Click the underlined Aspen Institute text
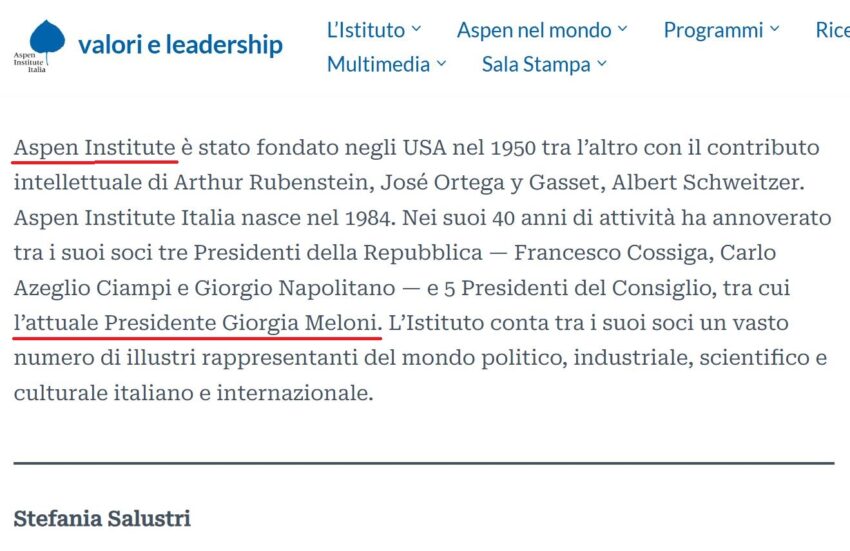Screen dimensions: 850x551 (x=95, y=148)
